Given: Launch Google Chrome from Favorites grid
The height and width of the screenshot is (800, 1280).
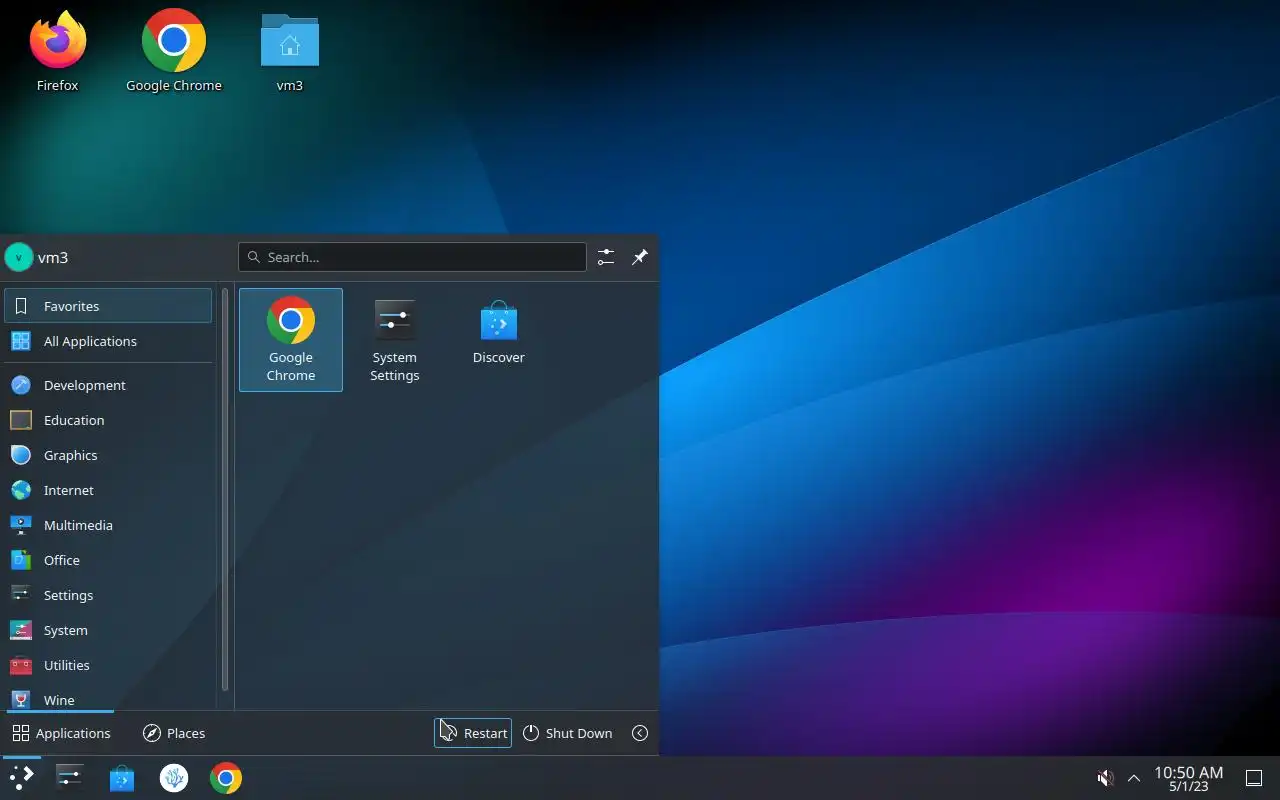Looking at the screenshot, I should point(291,340).
